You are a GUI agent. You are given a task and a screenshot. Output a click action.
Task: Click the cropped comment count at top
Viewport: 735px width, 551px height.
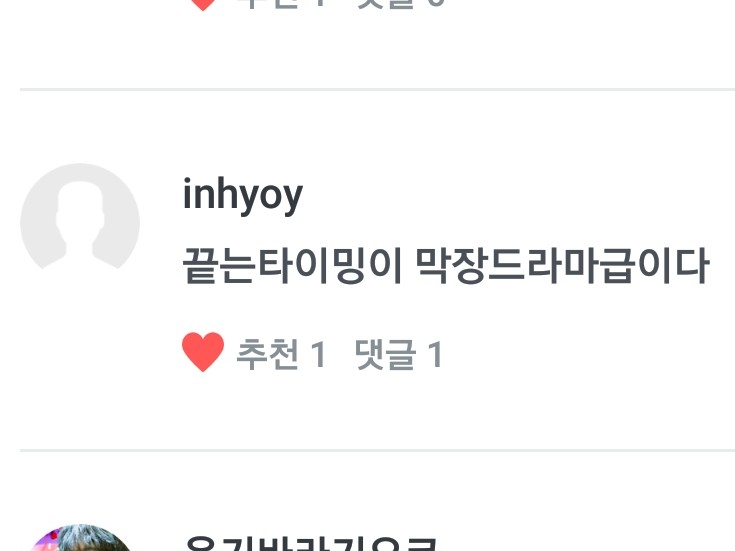(x=436, y=4)
